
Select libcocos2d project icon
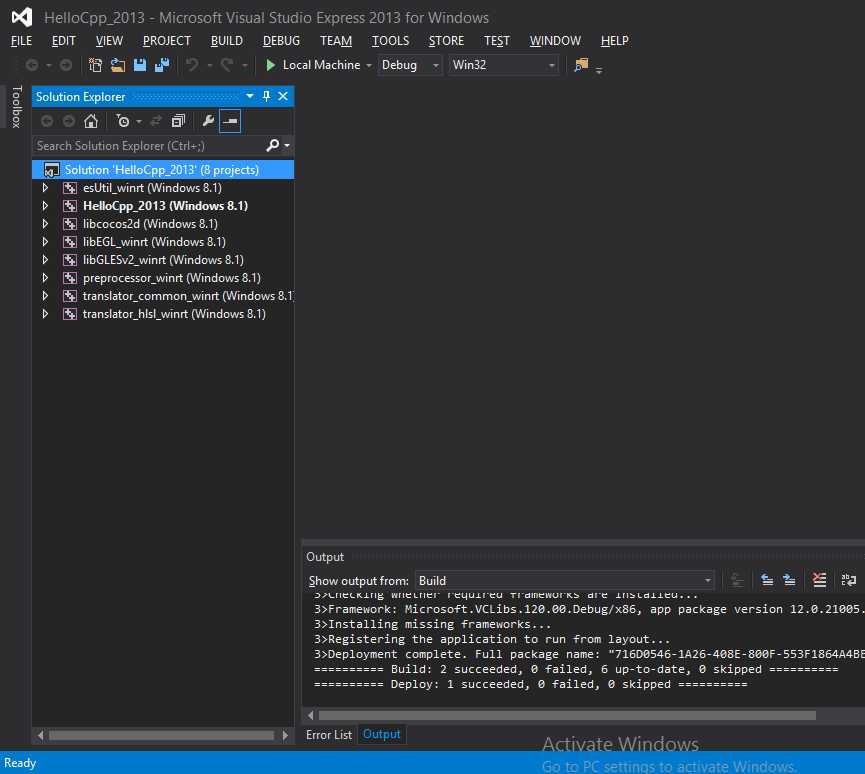click(x=70, y=224)
